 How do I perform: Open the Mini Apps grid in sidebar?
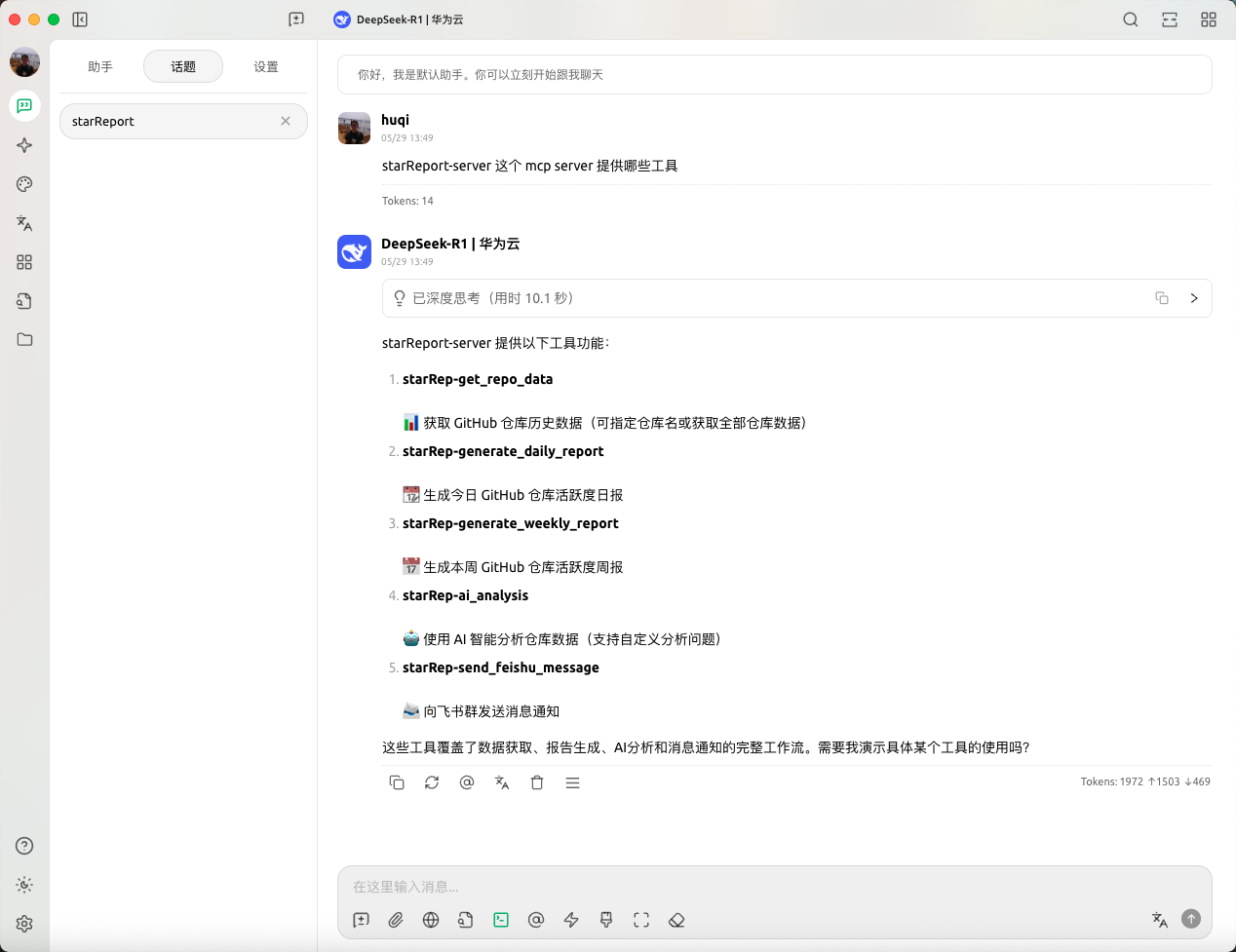point(24,261)
